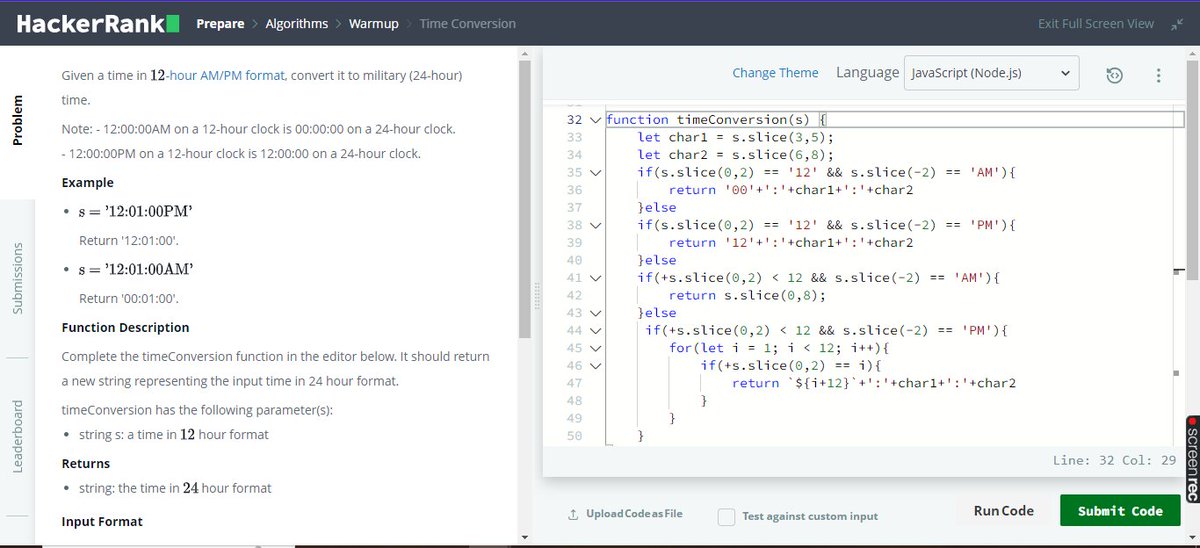Click 'Return '12:01:00'.' text
The height and width of the screenshot is (548, 1200).
pyautogui.click(x=129, y=241)
